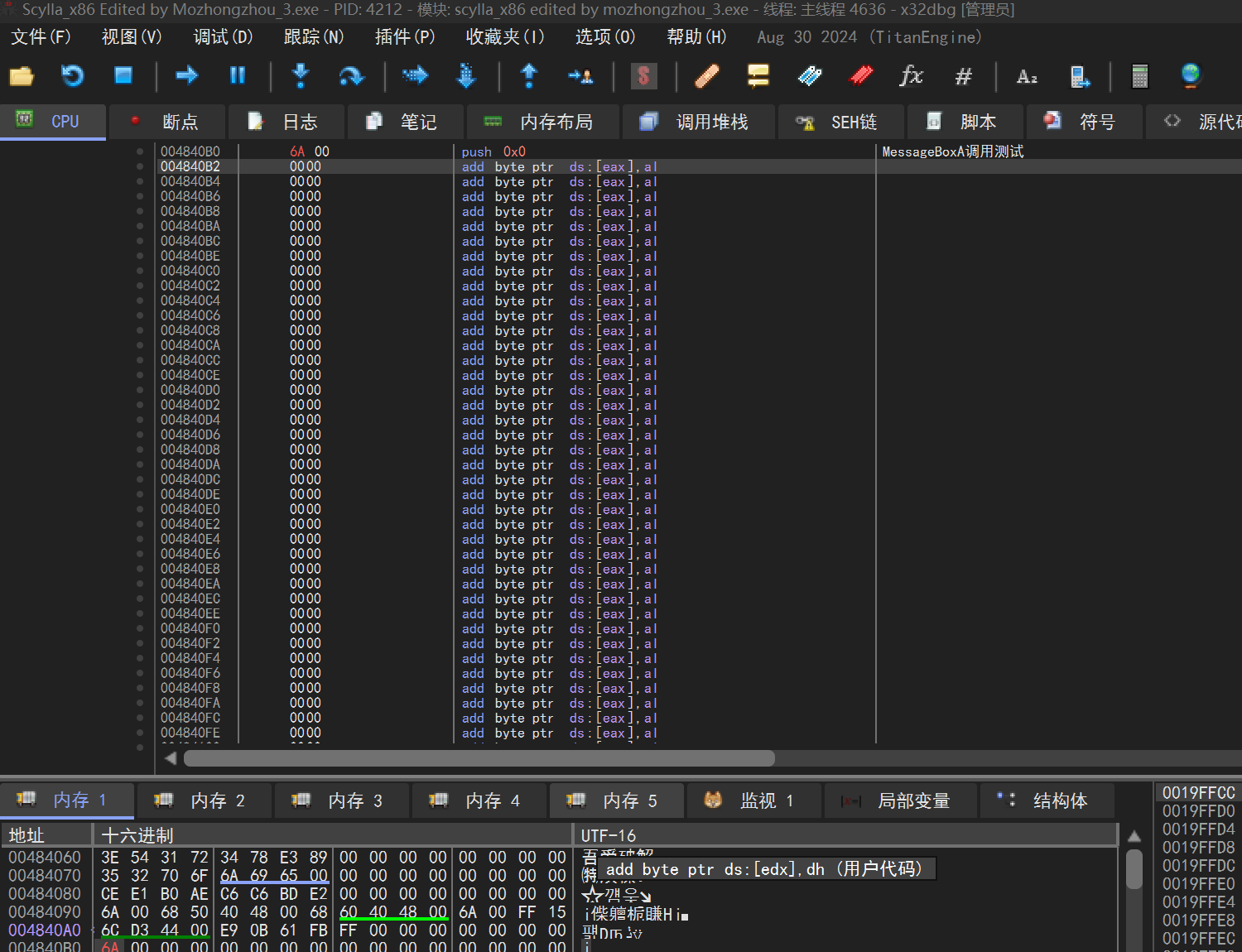Viewport: 1242px width, 952px height.
Task: Open the 跟踪(N) menu
Action: click(x=314, y=37)
